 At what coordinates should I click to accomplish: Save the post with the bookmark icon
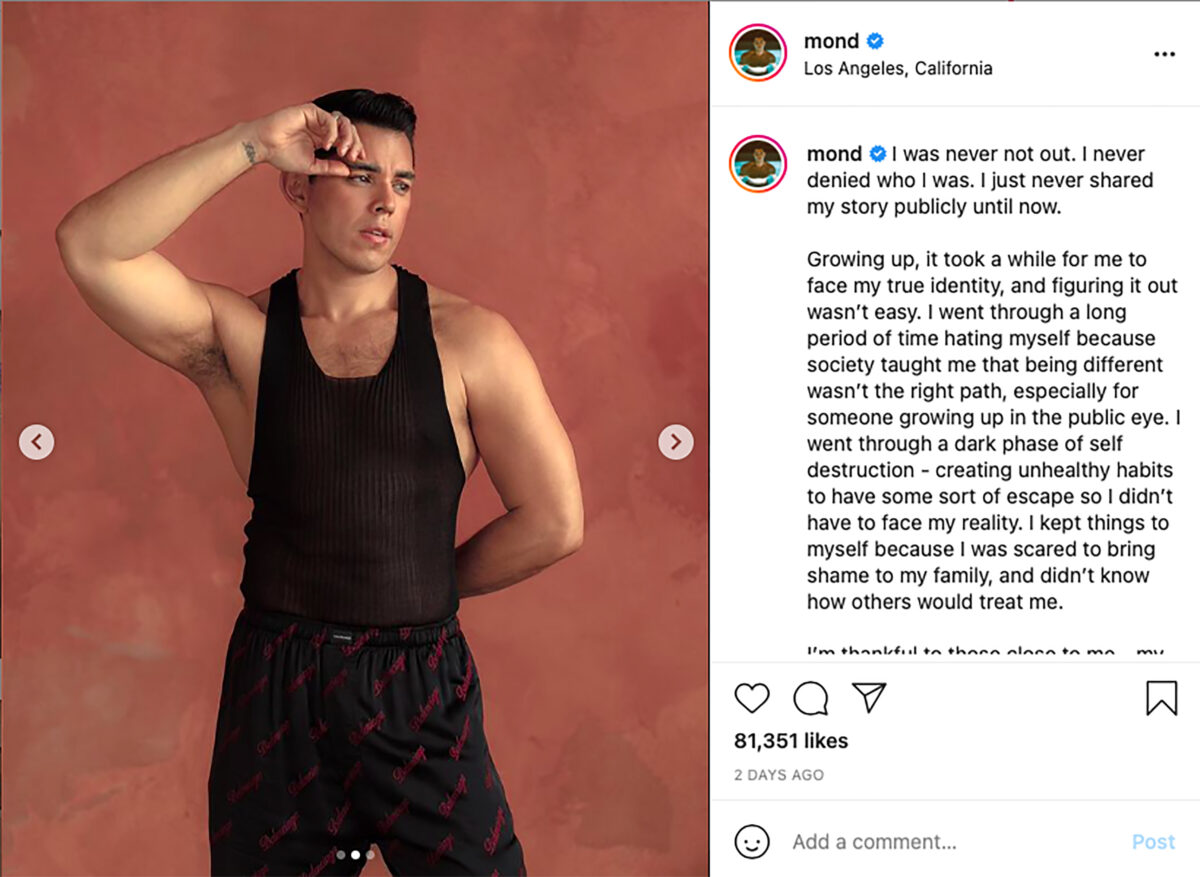[1161, 698]
